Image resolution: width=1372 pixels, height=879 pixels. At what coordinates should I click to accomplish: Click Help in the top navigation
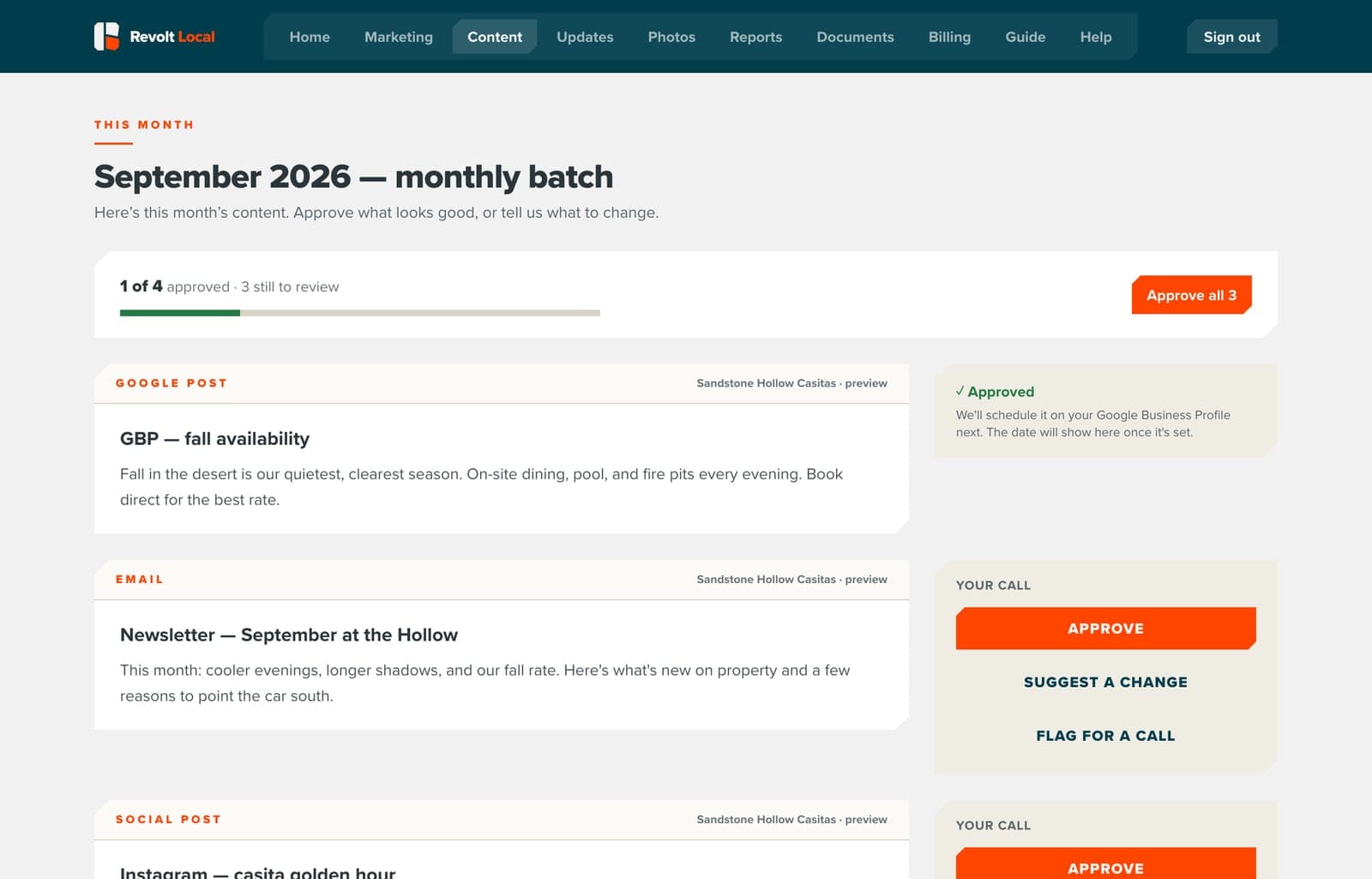1096,37
